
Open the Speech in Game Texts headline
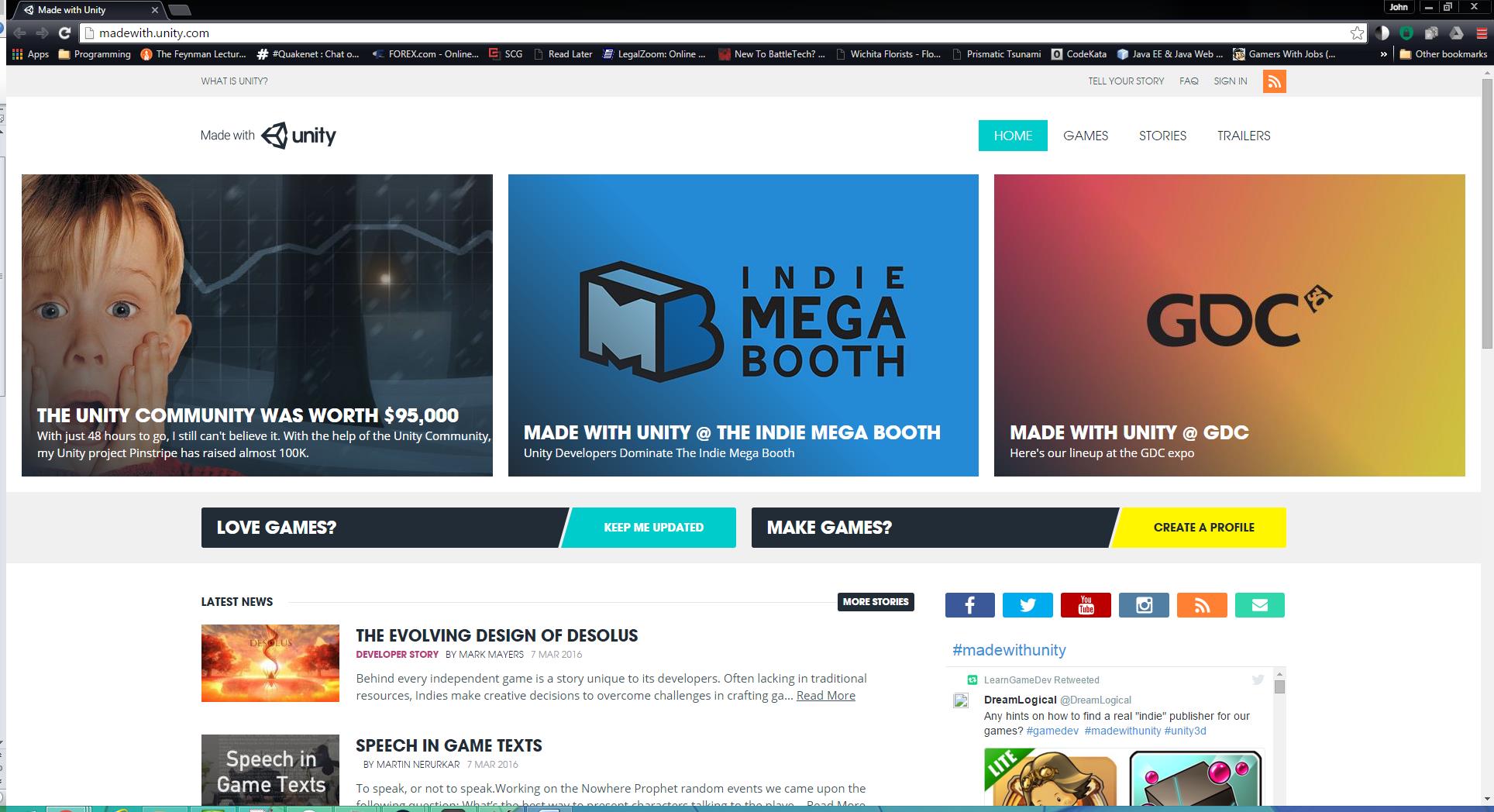click(449, 745)
